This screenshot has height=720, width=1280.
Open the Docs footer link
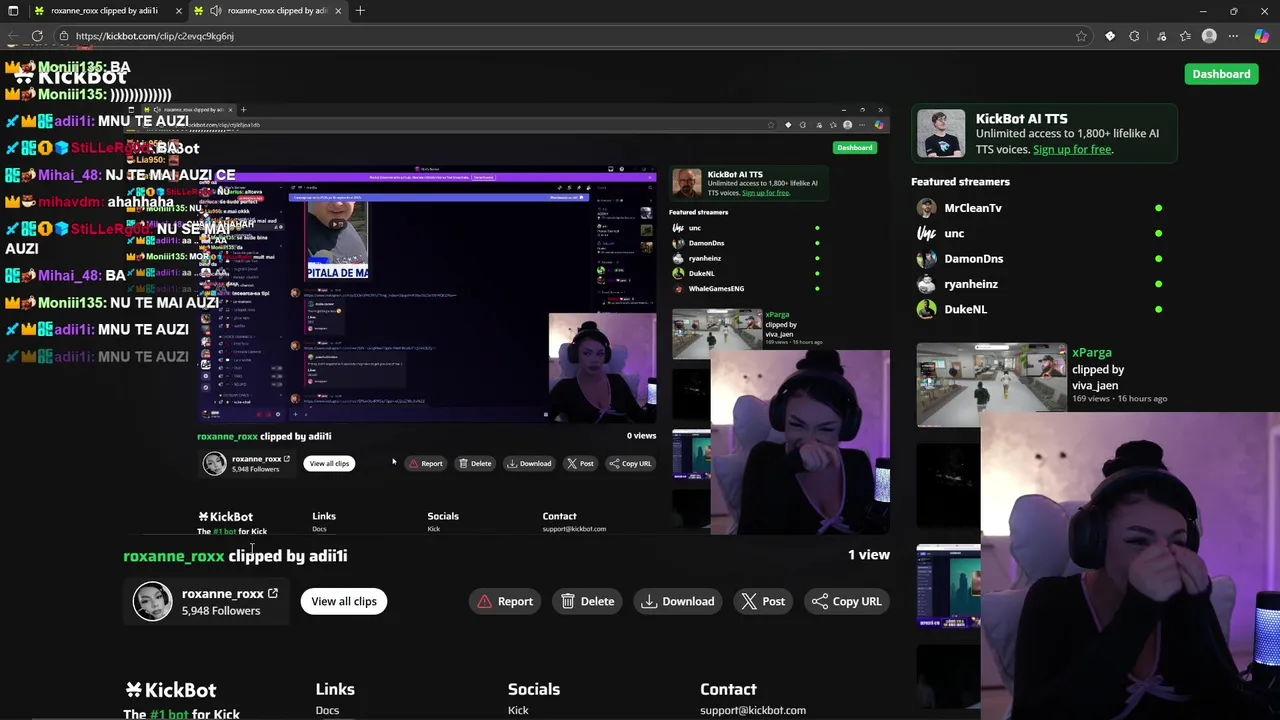pyautogui.click(x=327, y=711)
